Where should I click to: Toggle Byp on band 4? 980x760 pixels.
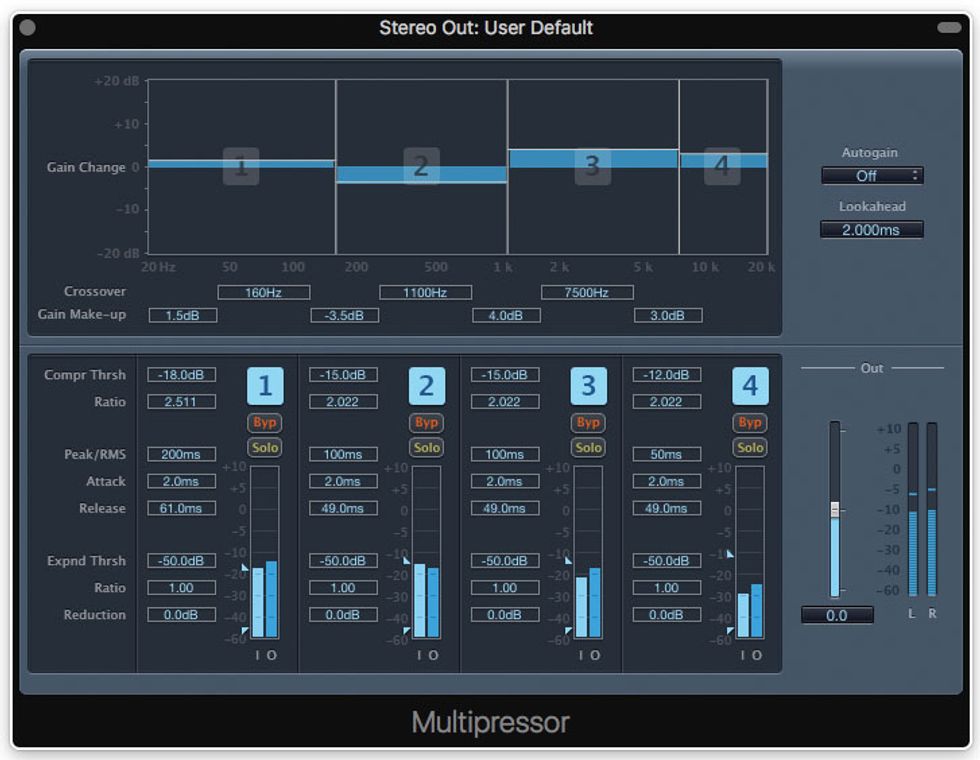point(750,422)
